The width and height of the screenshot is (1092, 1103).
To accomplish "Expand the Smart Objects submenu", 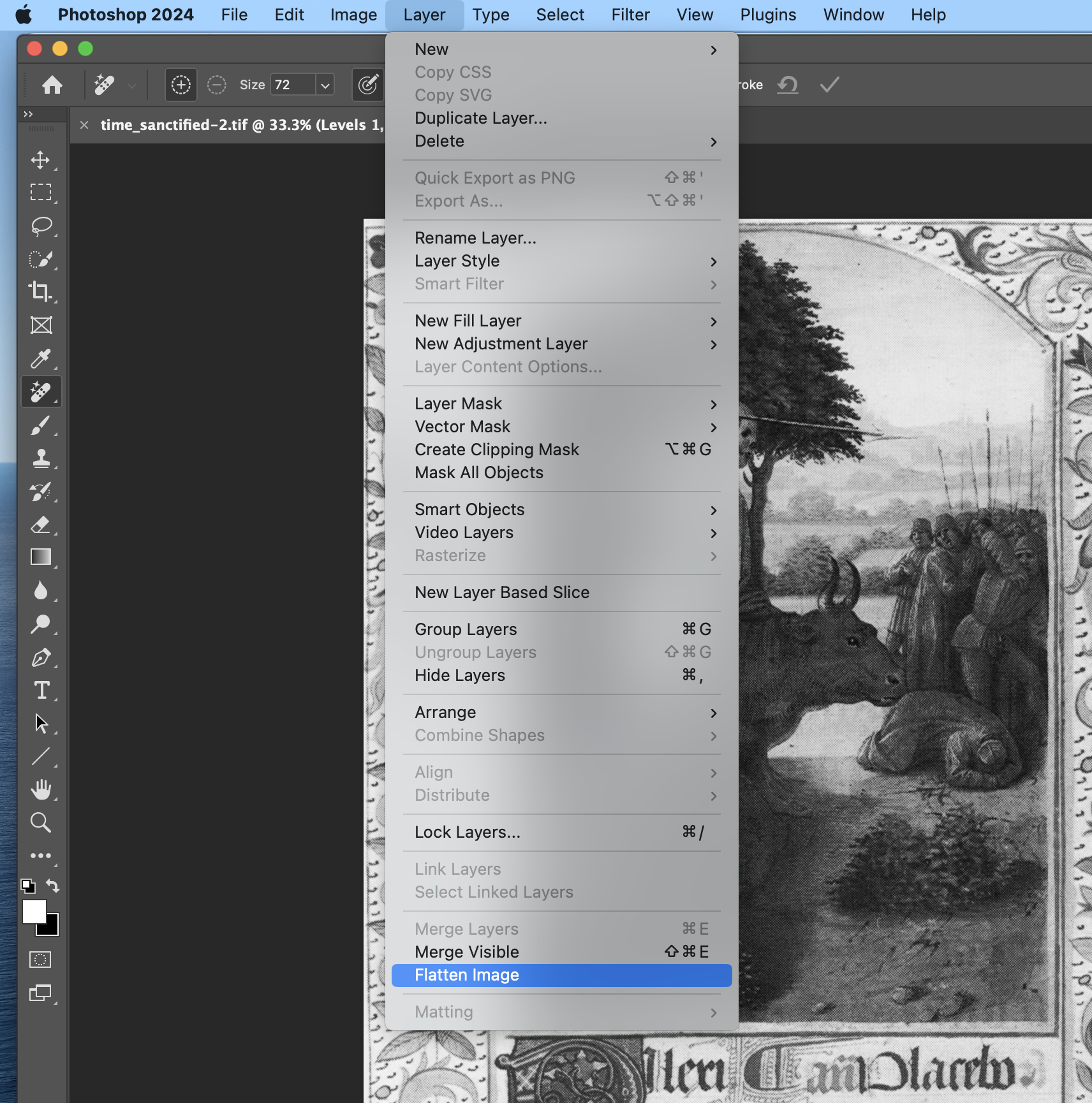I will [x=561, y=509].
